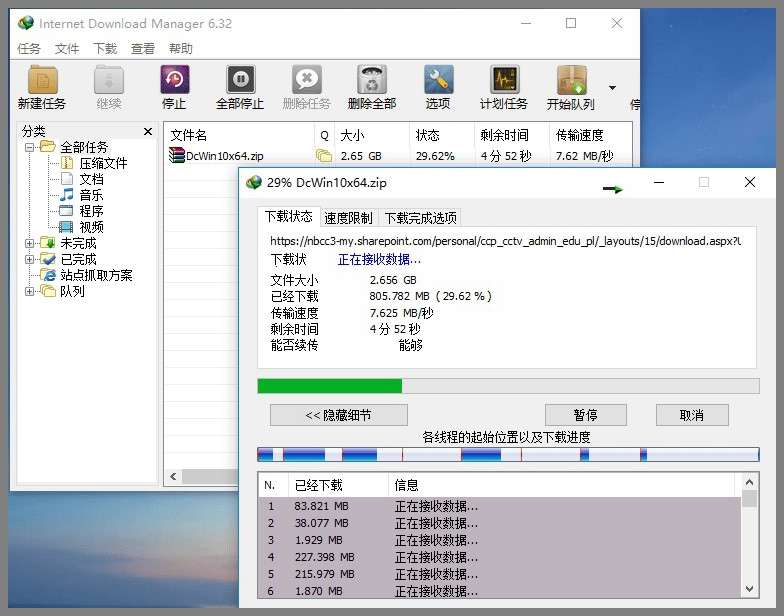
Task: Click the sharepoint download URL text
Action: pos(506,241)
